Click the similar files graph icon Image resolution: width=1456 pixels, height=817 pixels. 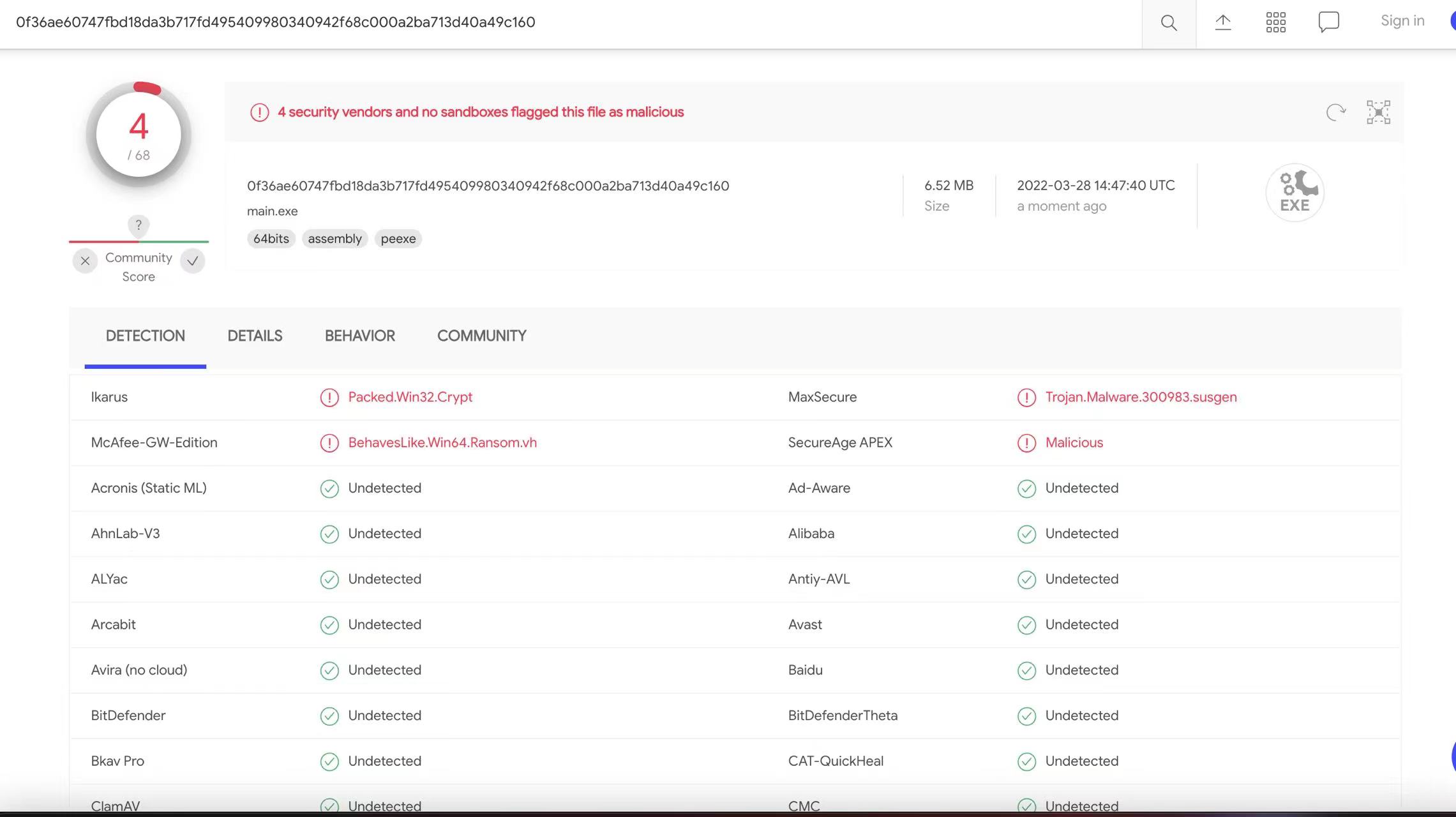click(1378, 112)
